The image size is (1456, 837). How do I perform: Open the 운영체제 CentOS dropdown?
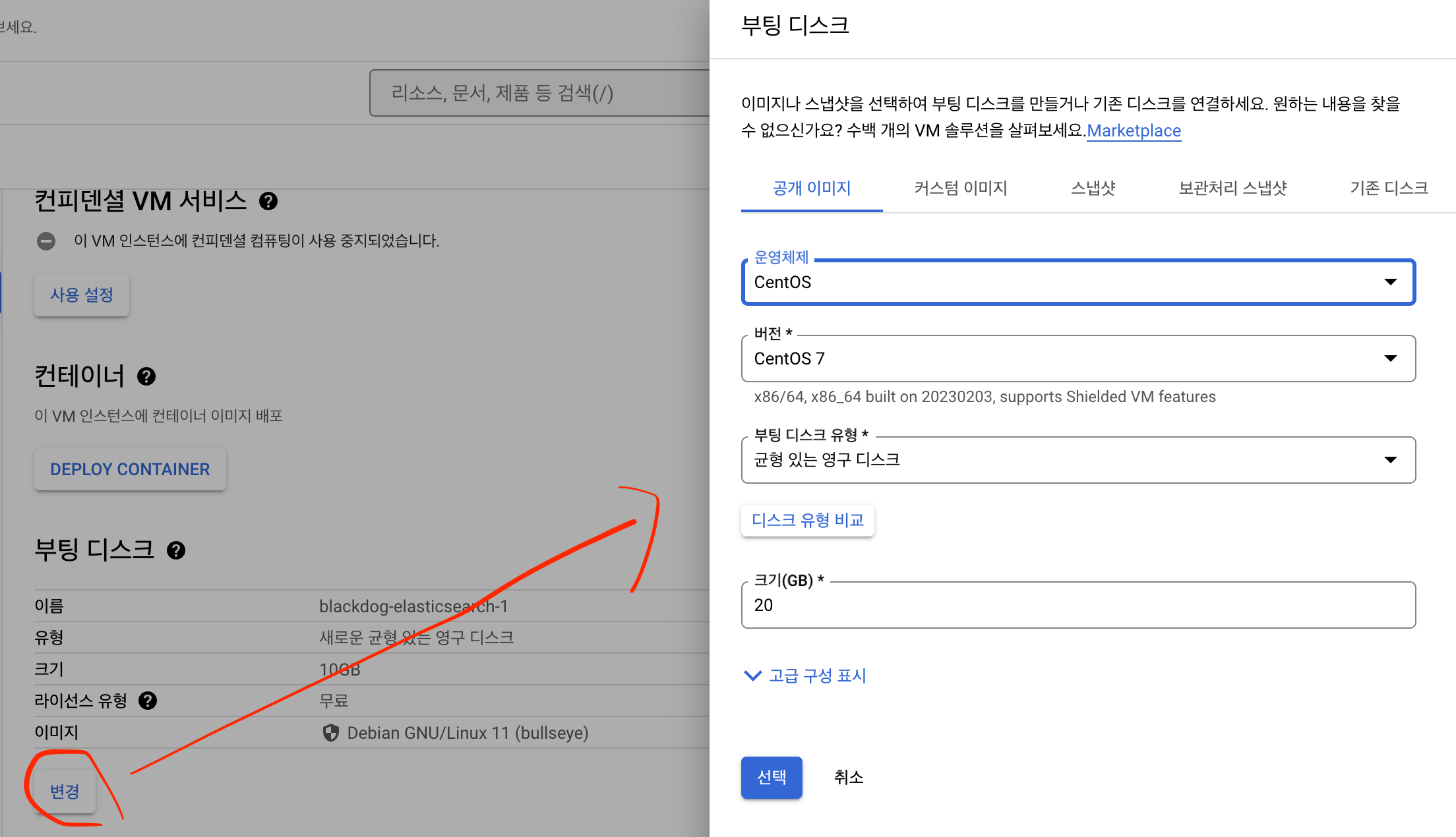coord(1077,282)
